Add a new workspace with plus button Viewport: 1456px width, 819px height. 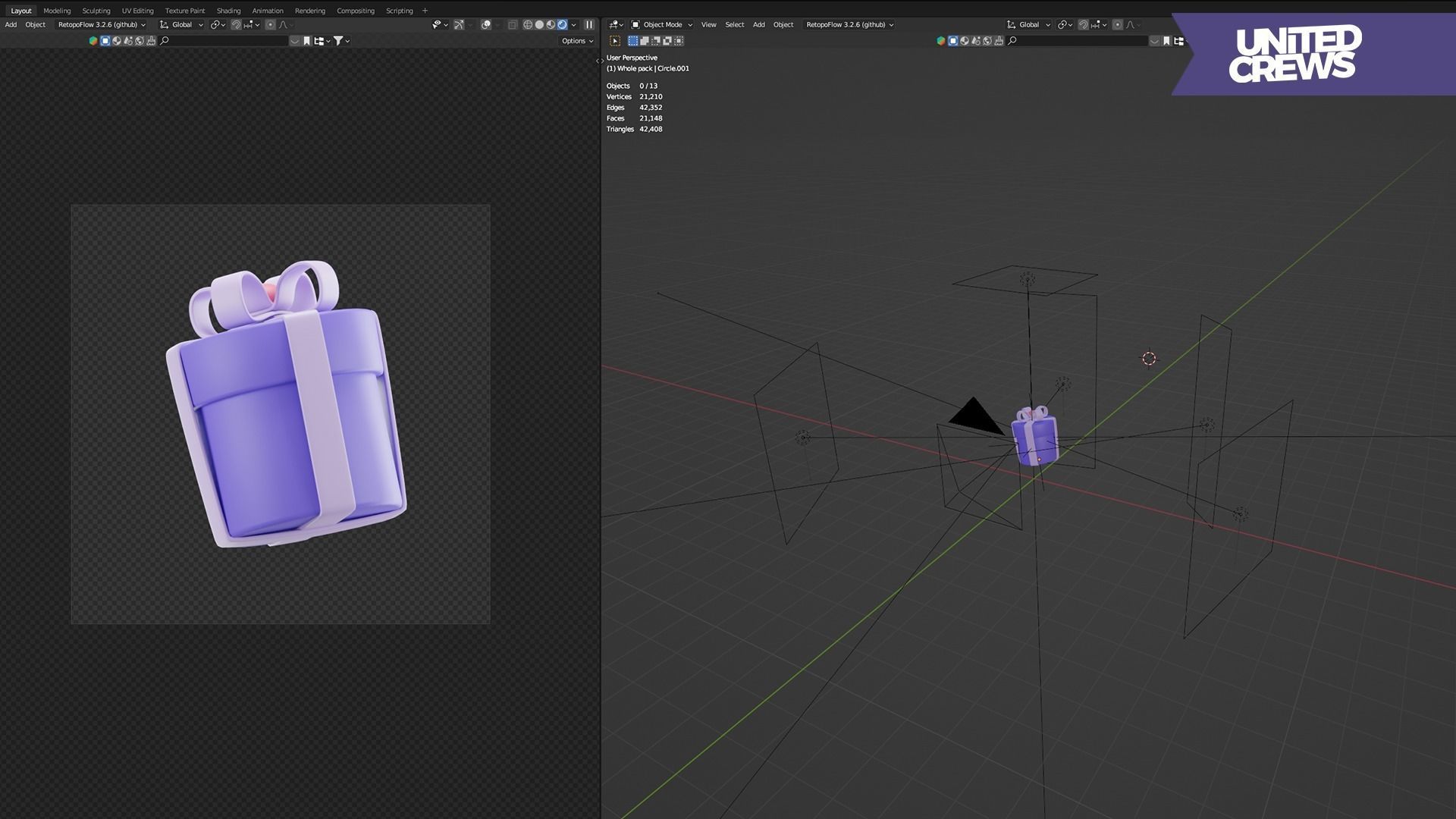(425, 11)
